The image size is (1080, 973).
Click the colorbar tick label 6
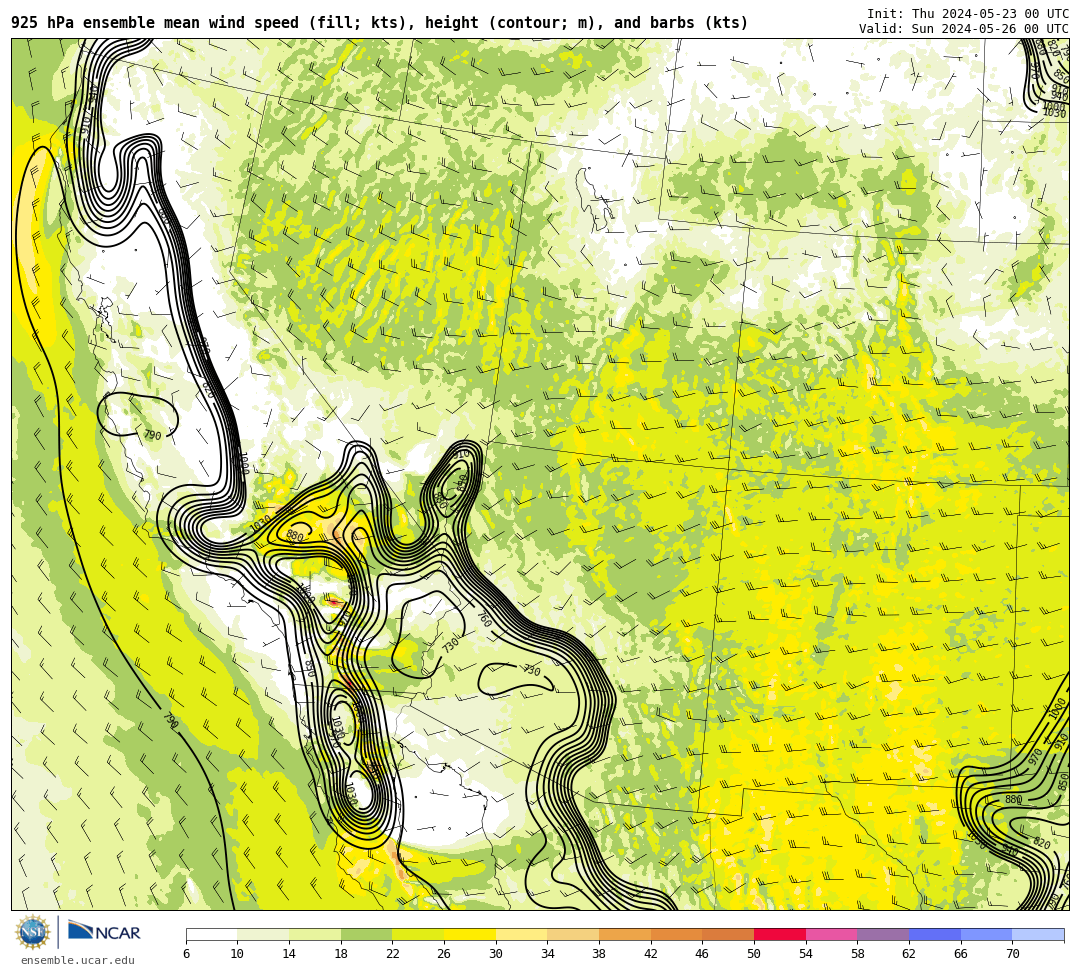tap(186, 954)
